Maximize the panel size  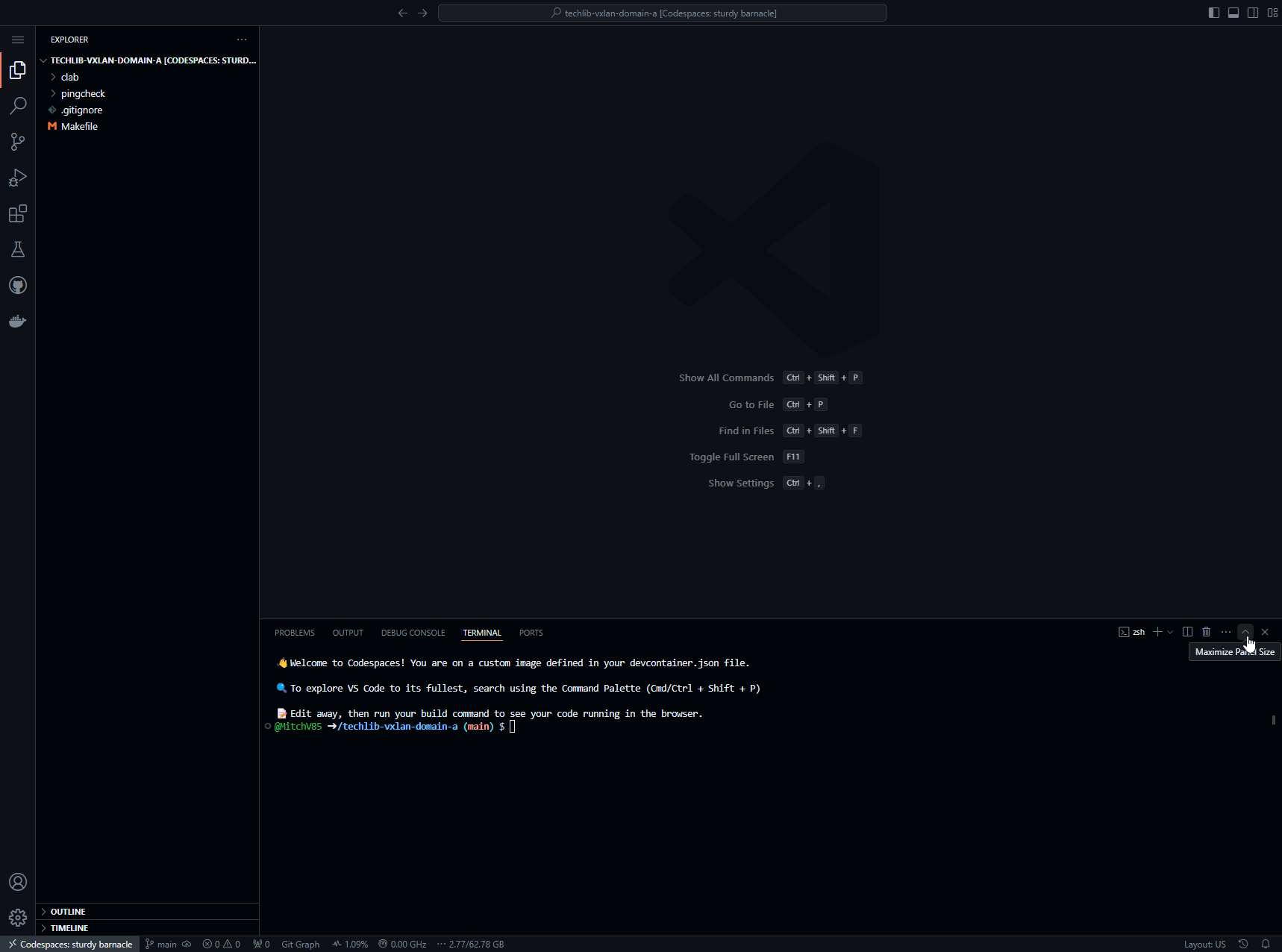pos(1245,632)
